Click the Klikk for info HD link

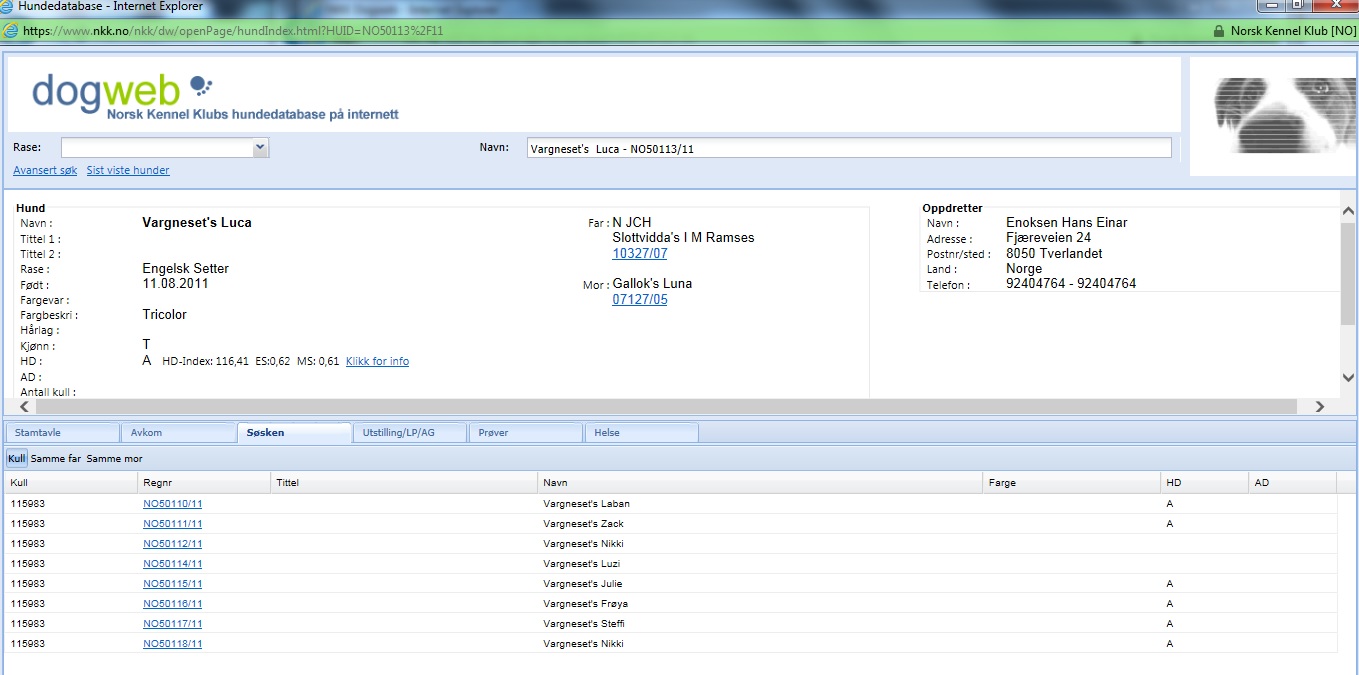click(x=377, y=362)
